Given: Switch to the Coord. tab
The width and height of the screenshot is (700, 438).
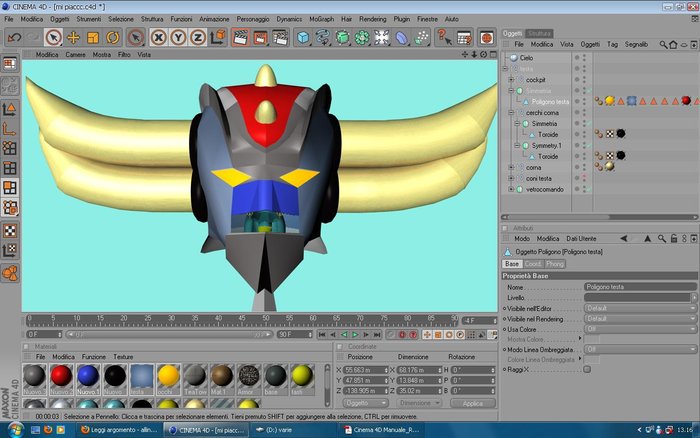Looking at the screenshot, I should point(533,264).
